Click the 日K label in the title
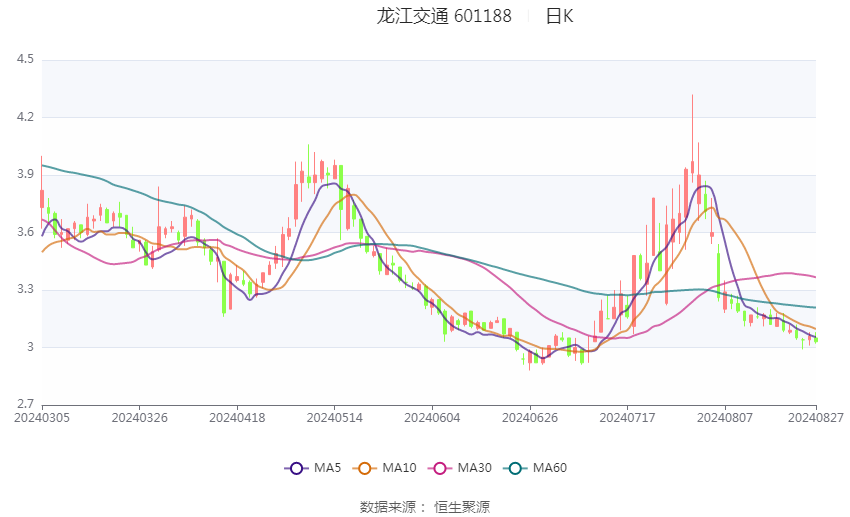This screenshot has width=850, height=517. [x=559, y=16]
